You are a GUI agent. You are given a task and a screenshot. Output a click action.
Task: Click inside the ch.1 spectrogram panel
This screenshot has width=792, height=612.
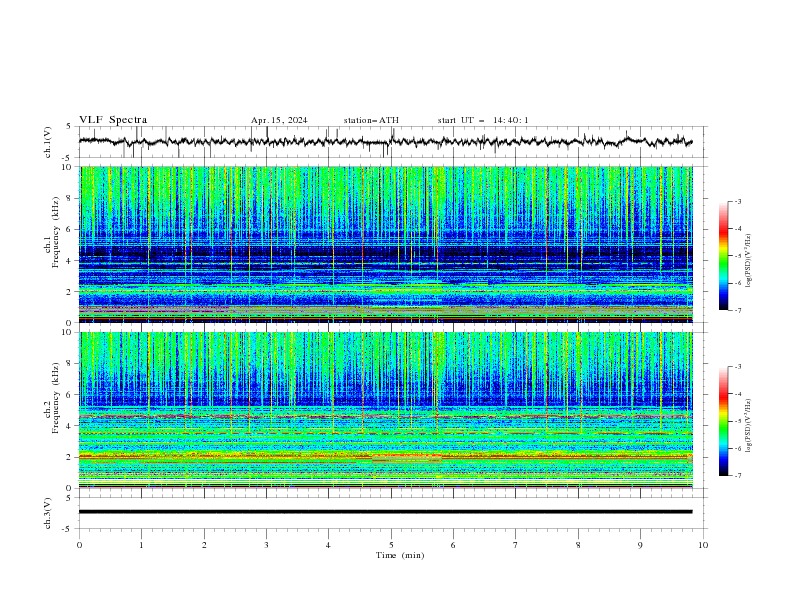386,244
